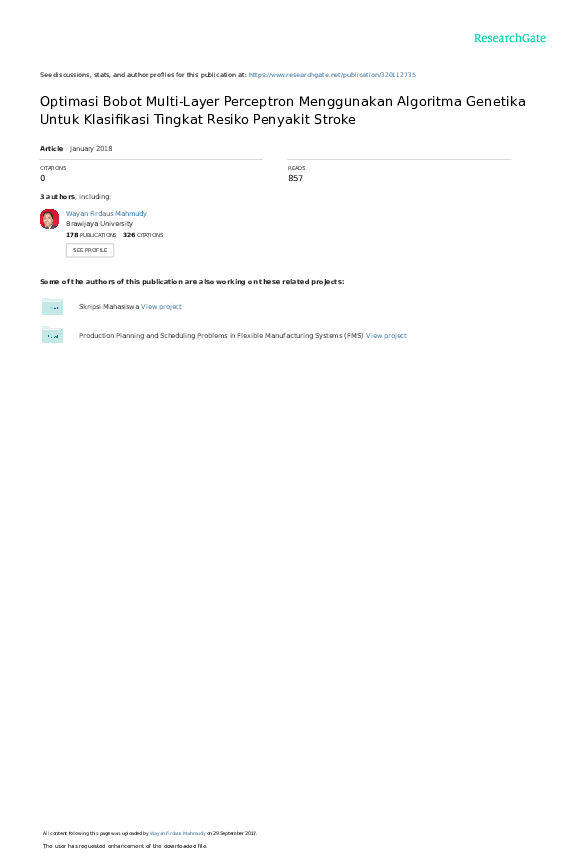This screenshot has width=576, height=864.
Task: Click the 3 authors label
Action: (x=57, y=196)
